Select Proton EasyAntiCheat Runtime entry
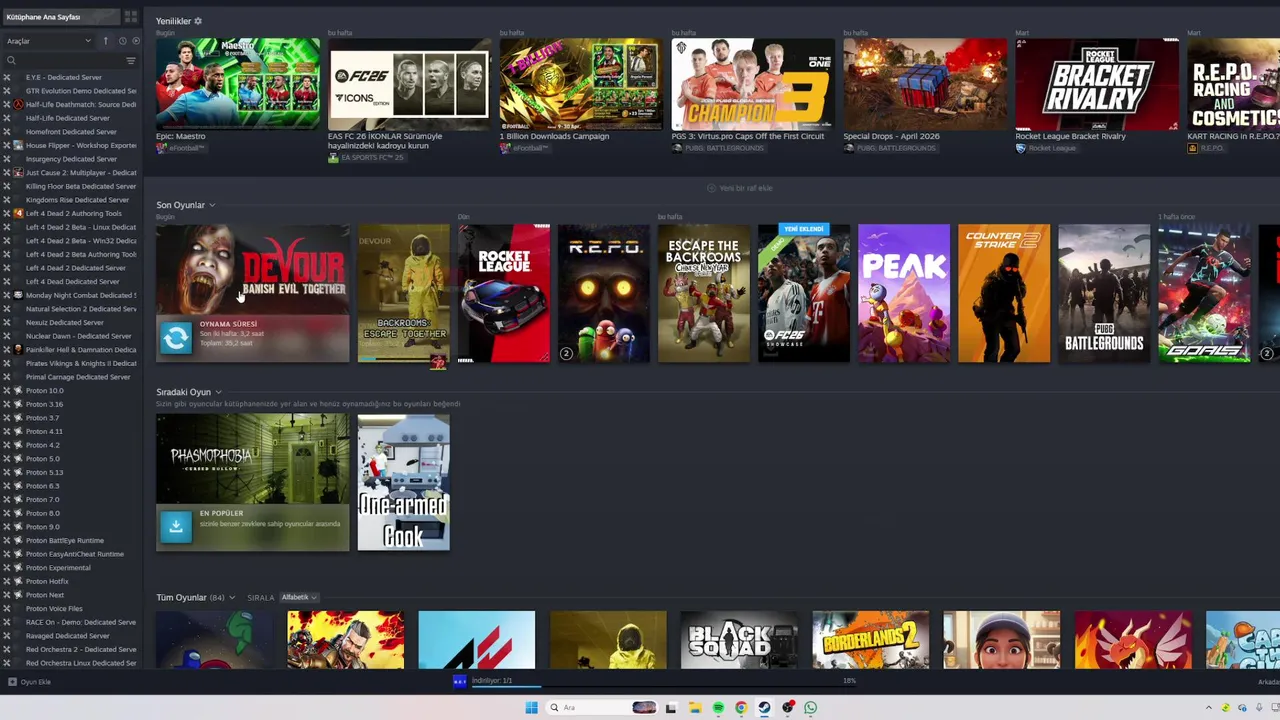 (74, 554)
